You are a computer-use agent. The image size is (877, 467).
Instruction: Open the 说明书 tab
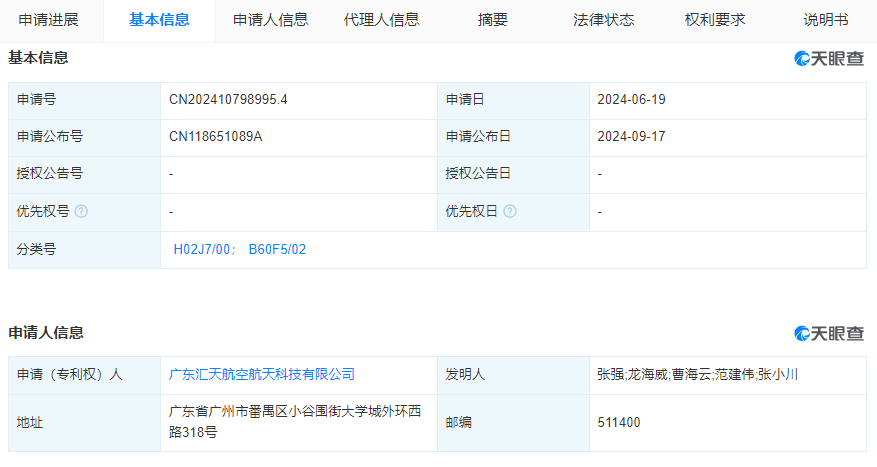click(825, 20)
